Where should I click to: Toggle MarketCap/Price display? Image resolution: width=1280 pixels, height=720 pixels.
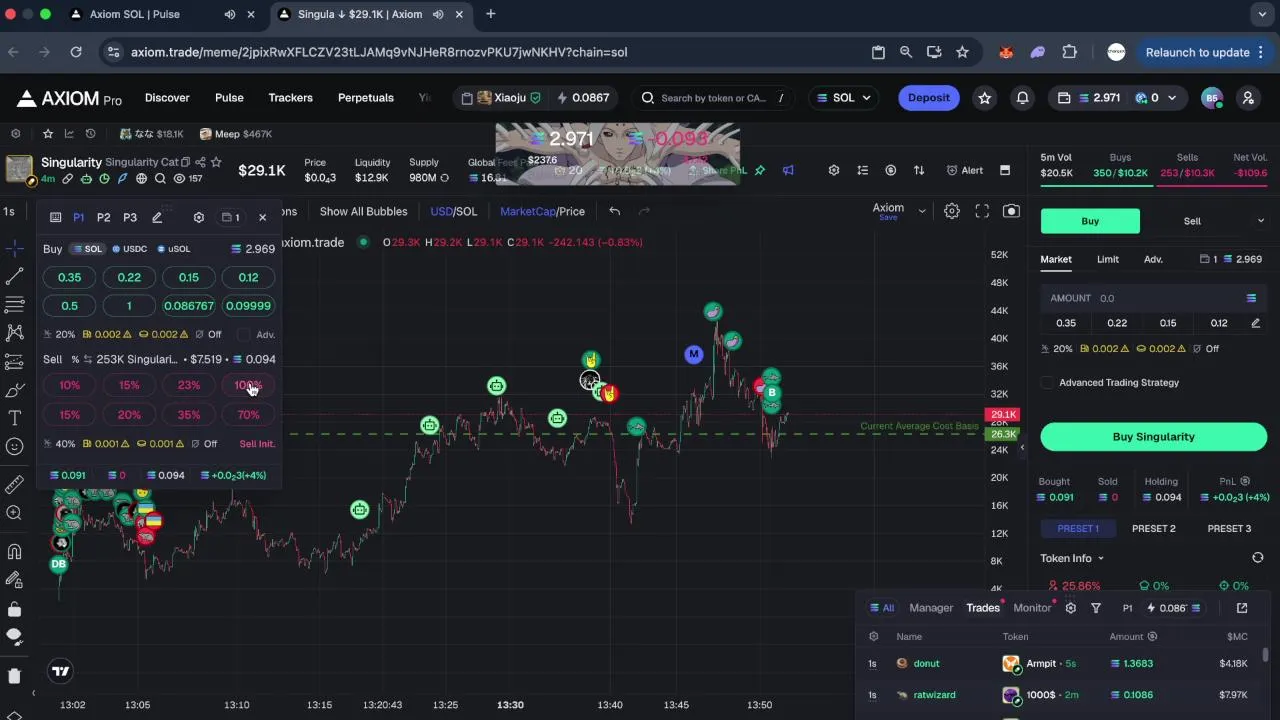(542, 211)
